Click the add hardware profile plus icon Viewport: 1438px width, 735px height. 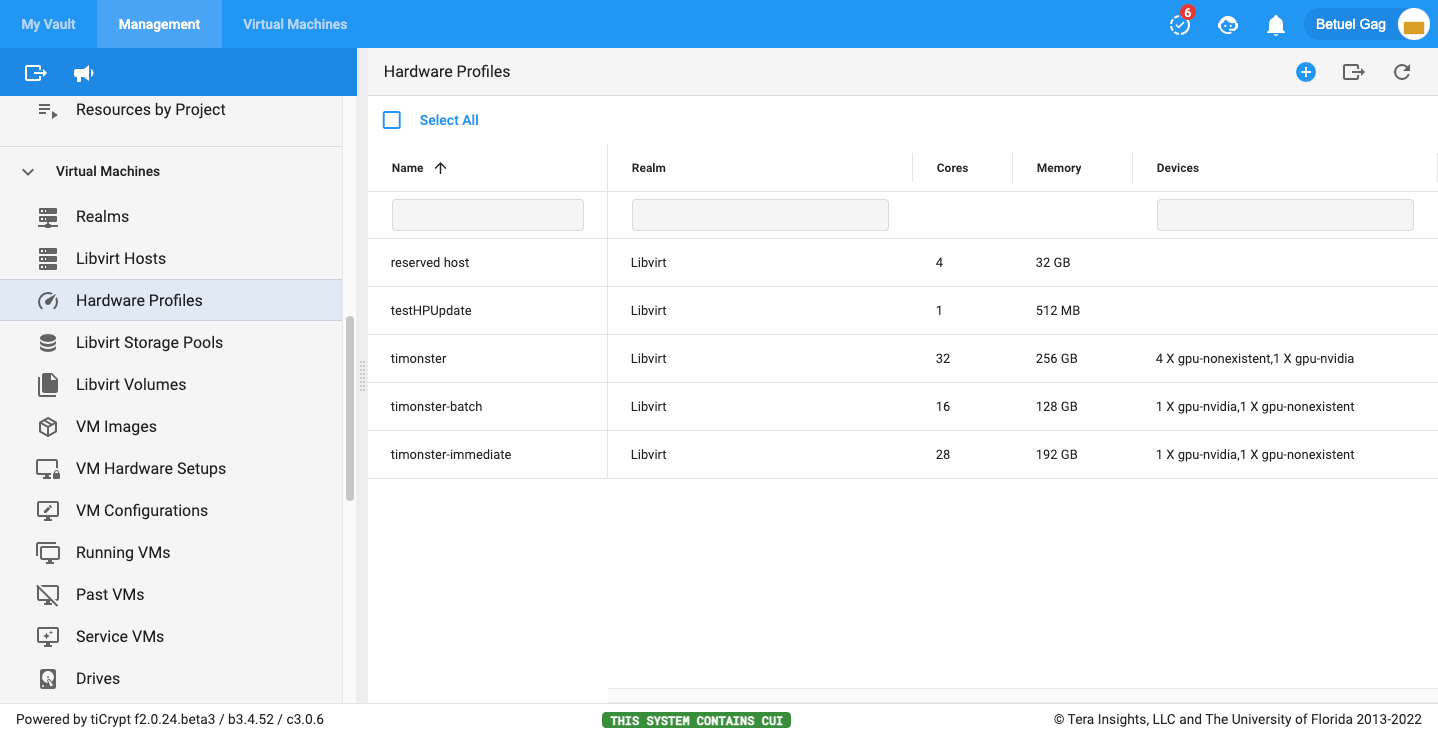click(x=1305, y=72)
